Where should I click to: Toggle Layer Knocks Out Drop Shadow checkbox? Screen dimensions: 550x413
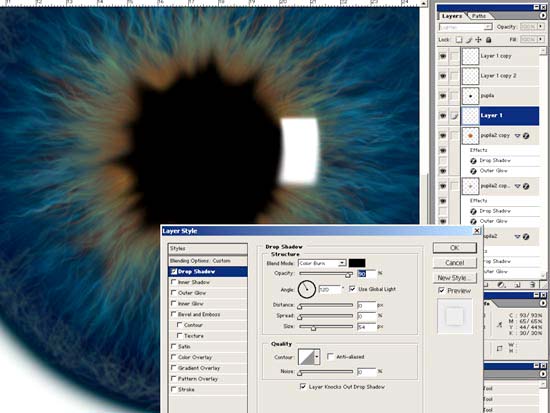tap(303, 386)
